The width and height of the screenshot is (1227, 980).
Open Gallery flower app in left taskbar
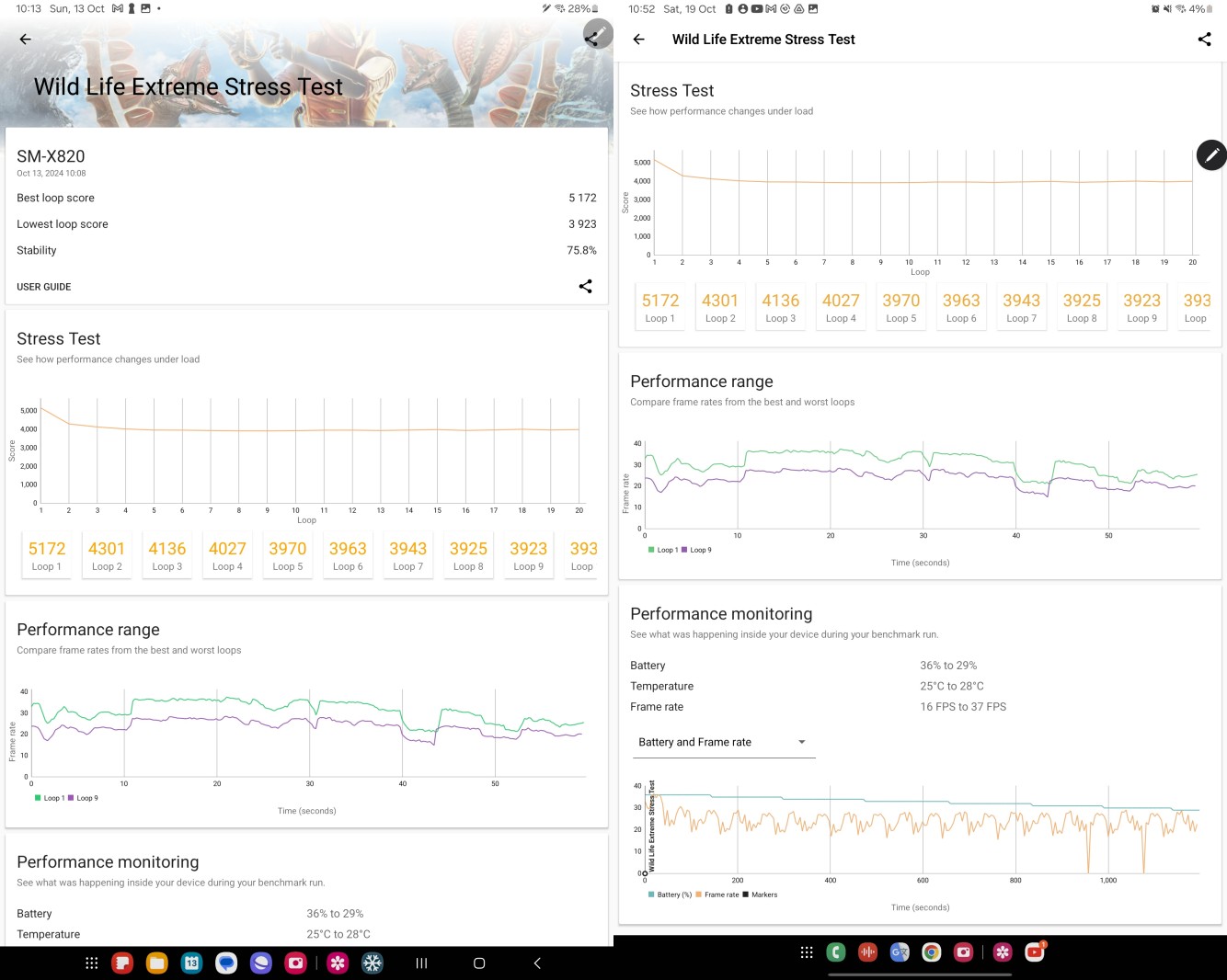click(x=338, y=963)
